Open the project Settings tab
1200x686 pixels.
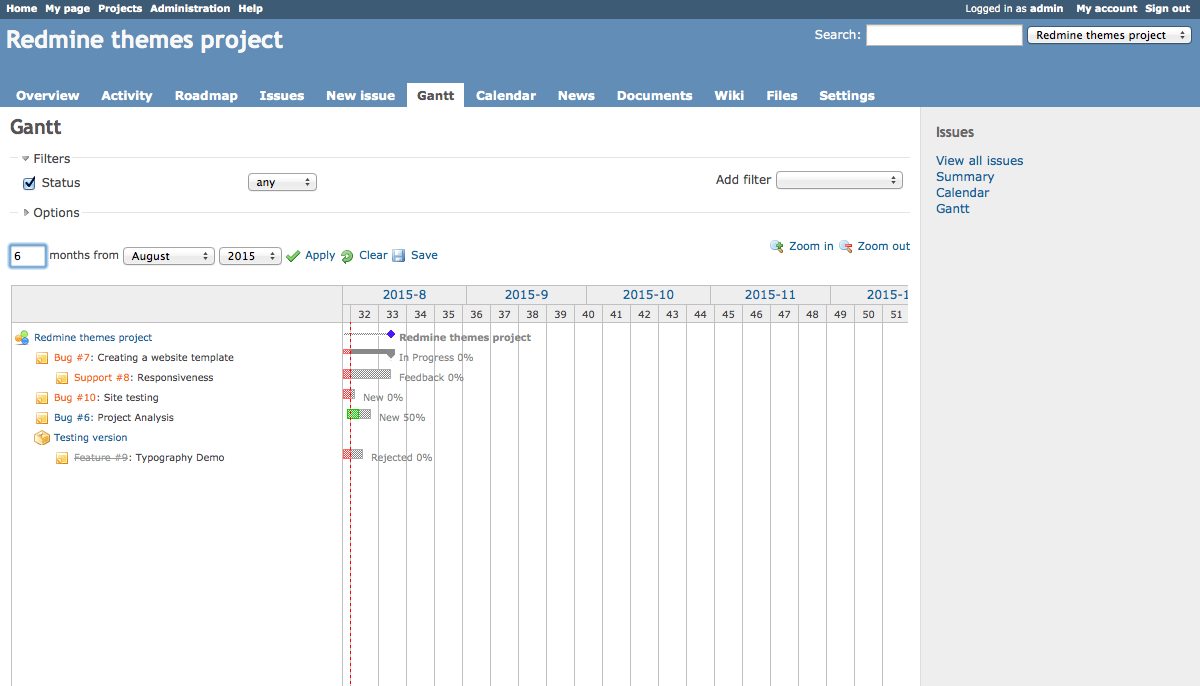click(847, 96)
